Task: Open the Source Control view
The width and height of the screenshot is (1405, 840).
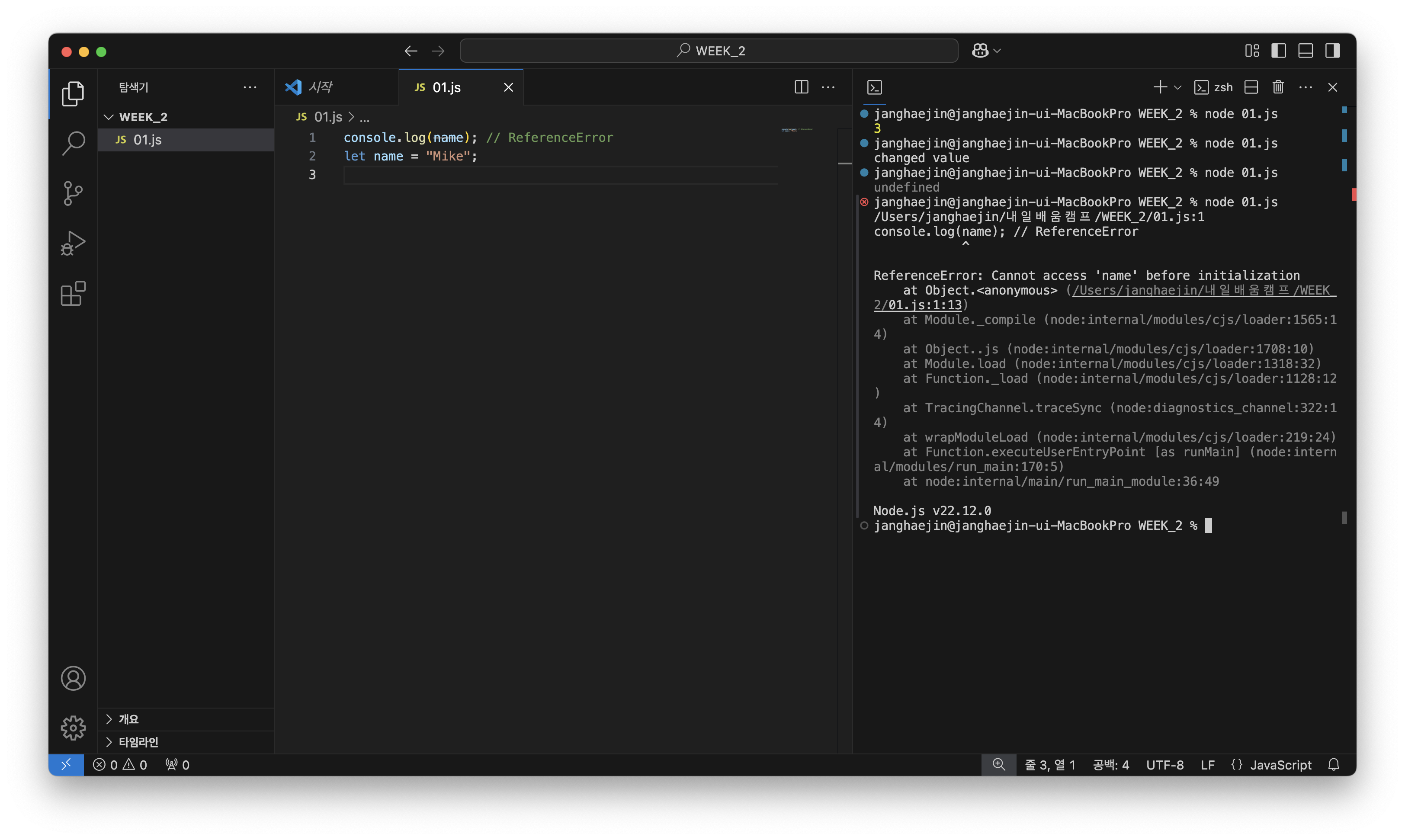Action: click(73, 193)
